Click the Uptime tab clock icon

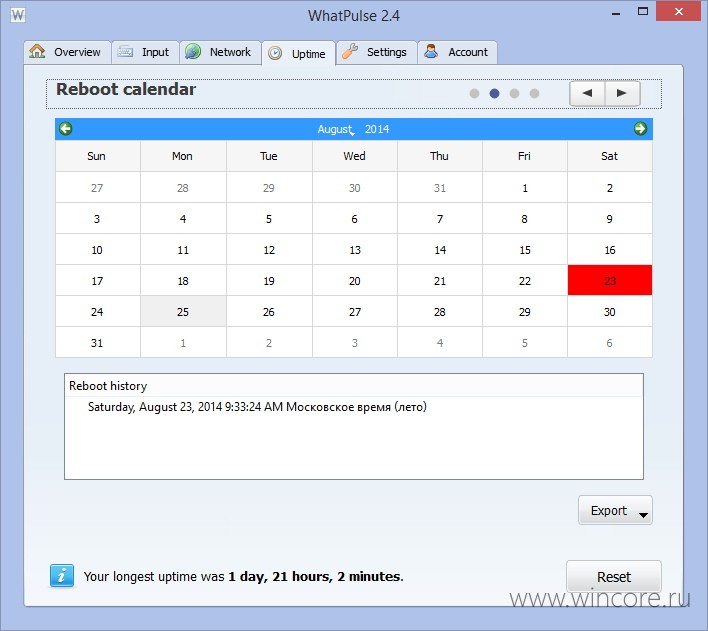pyautogui.click(x=275, y=53)
